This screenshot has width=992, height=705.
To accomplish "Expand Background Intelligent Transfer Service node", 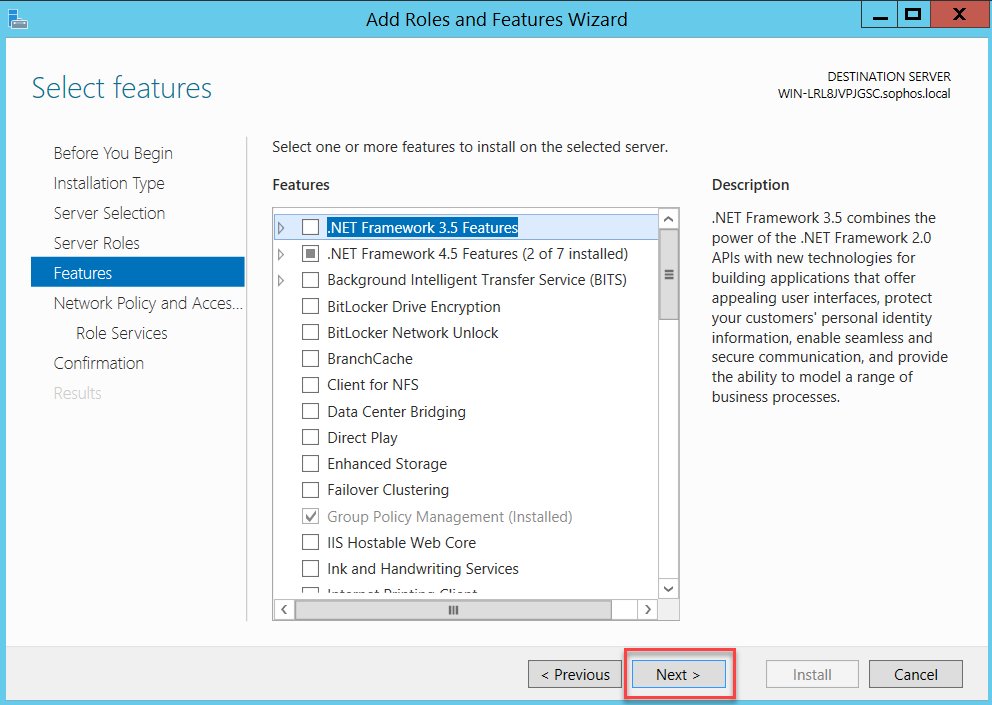I will tap(282, 280).
